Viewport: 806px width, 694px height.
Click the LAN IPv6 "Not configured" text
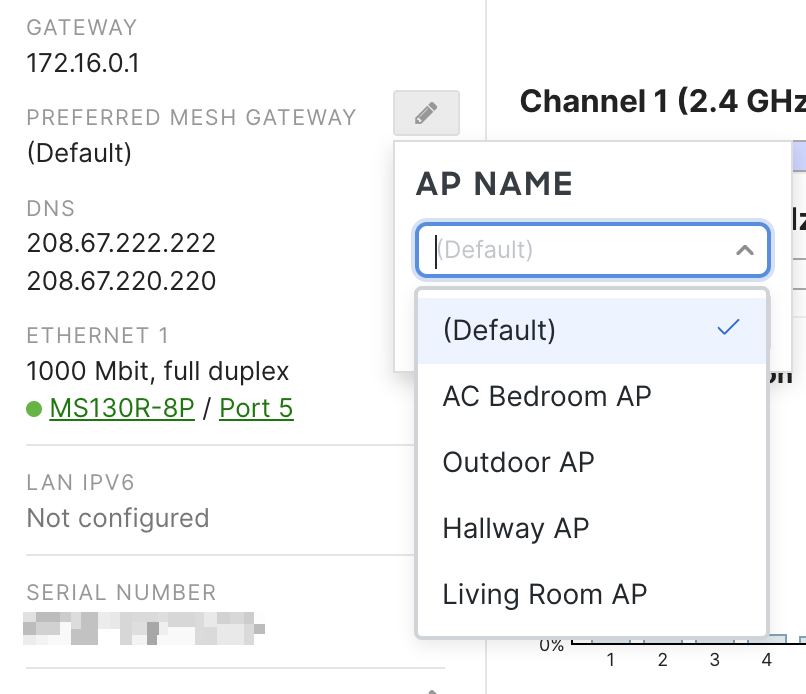[x=118, y=518]
